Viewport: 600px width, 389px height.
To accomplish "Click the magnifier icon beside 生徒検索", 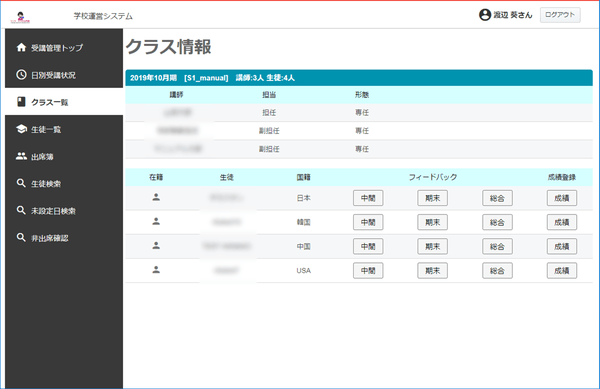I will (21, 183).
